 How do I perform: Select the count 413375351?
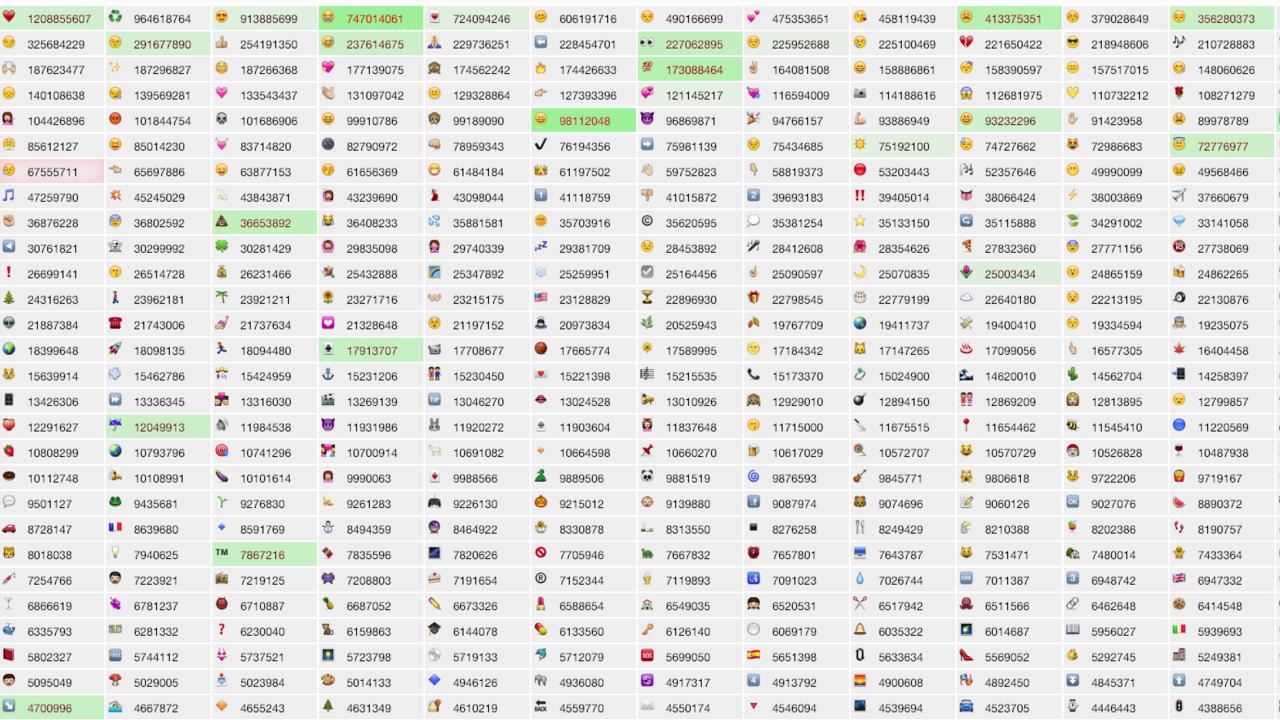point(1013,19)
